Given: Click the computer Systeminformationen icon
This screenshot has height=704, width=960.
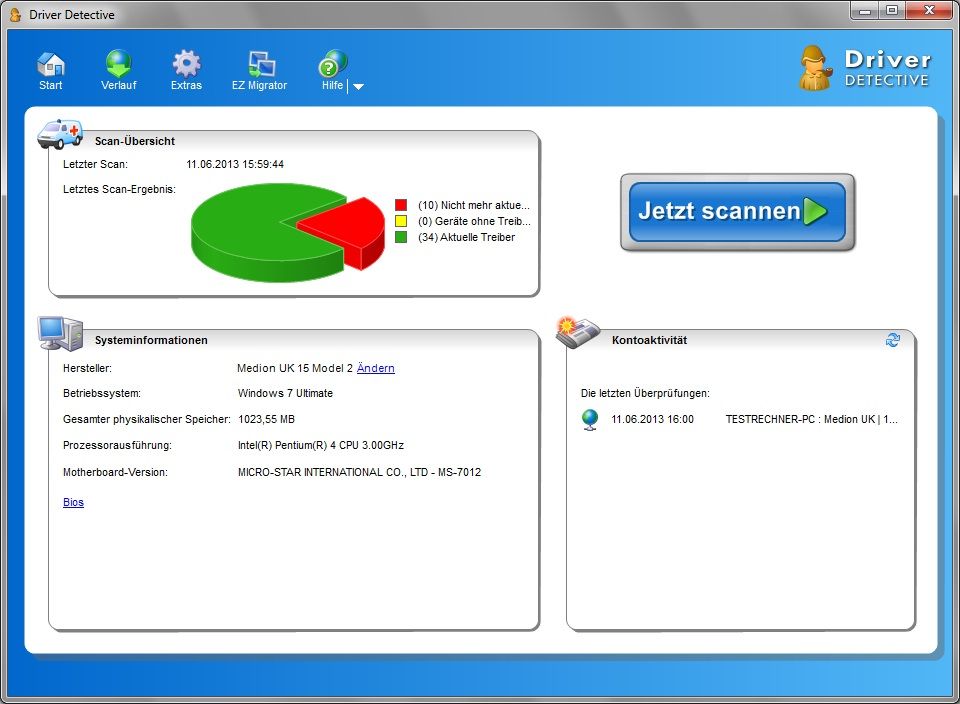Looking at the screenshot, I should click(60, 334).
